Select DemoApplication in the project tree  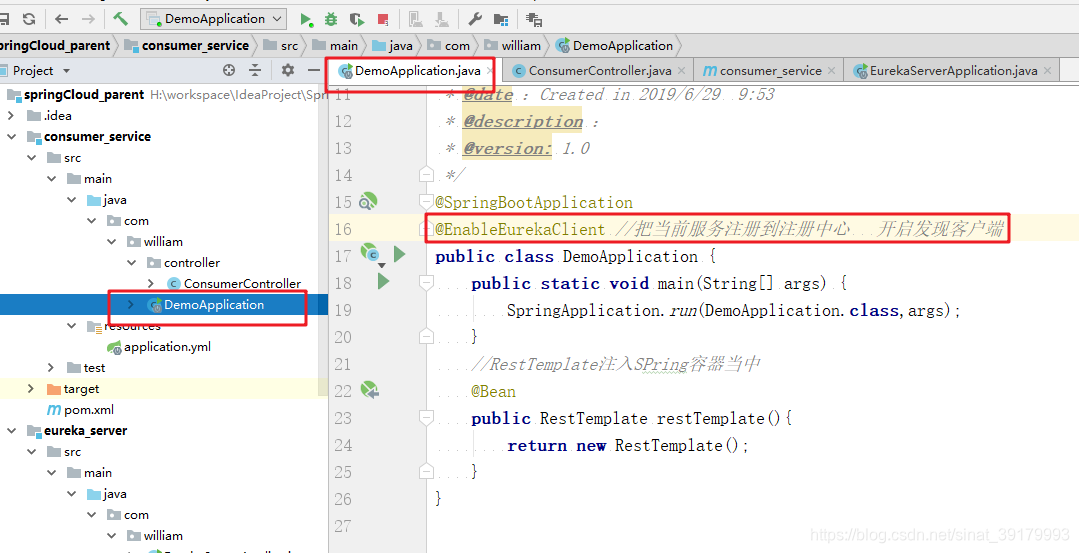point(213,305)
